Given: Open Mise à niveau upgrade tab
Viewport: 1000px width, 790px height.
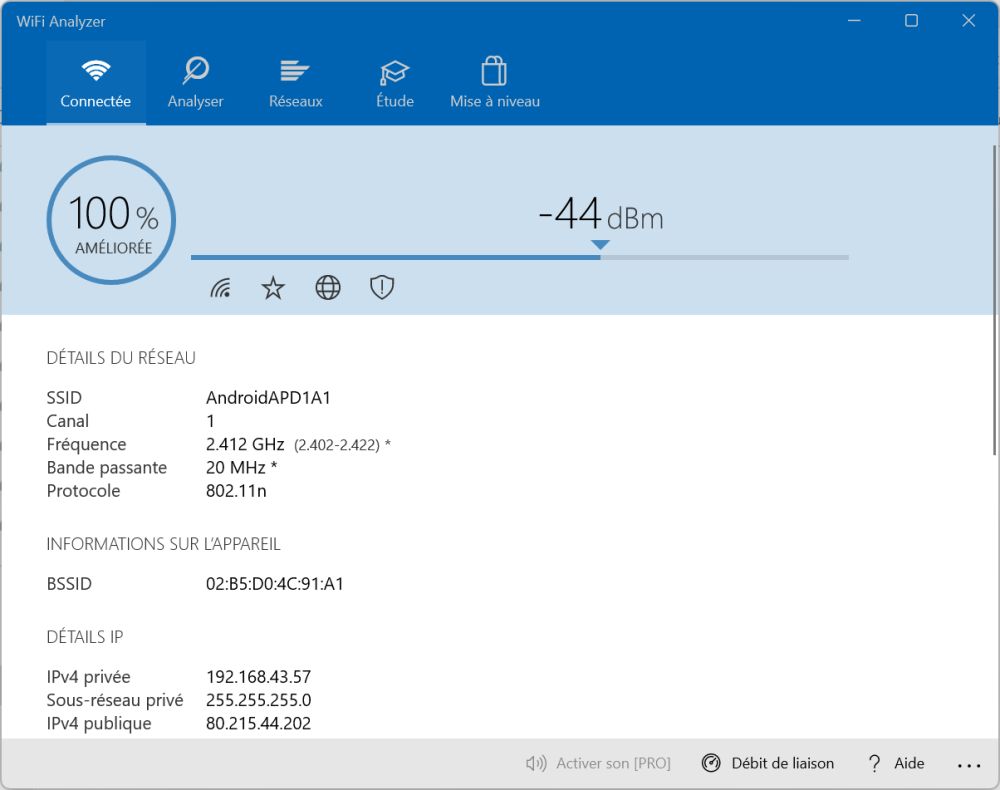Looking at the screenshot, I should pos(495,84).
